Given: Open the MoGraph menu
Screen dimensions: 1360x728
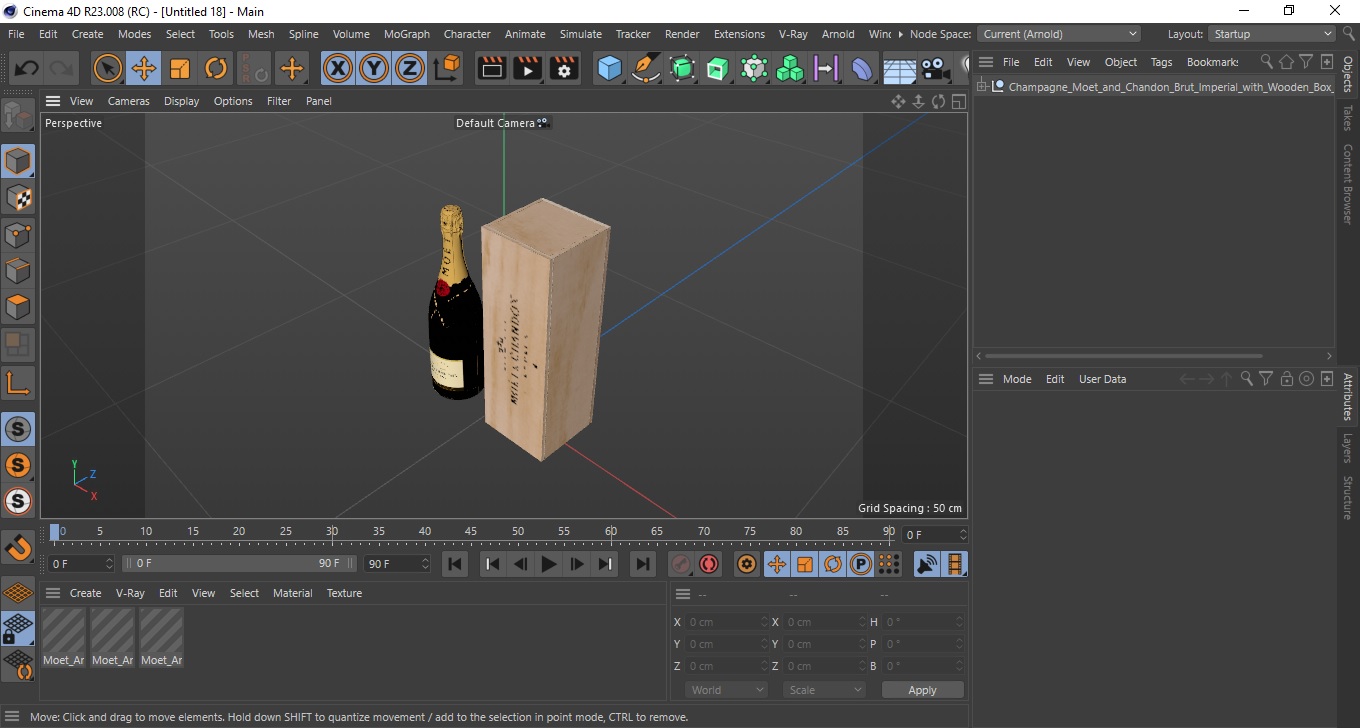Looking at the screenshot, I should [407, 34].
